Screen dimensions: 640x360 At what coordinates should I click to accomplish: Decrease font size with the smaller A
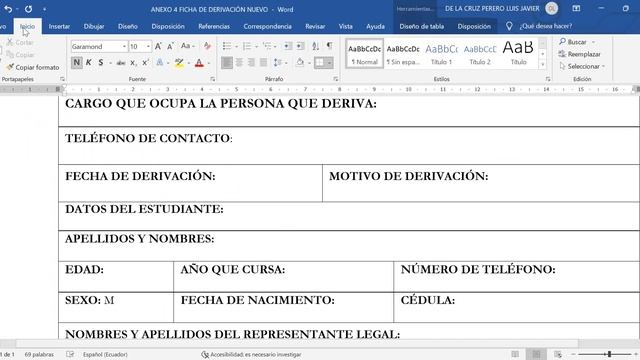click(x=171, y=47)
